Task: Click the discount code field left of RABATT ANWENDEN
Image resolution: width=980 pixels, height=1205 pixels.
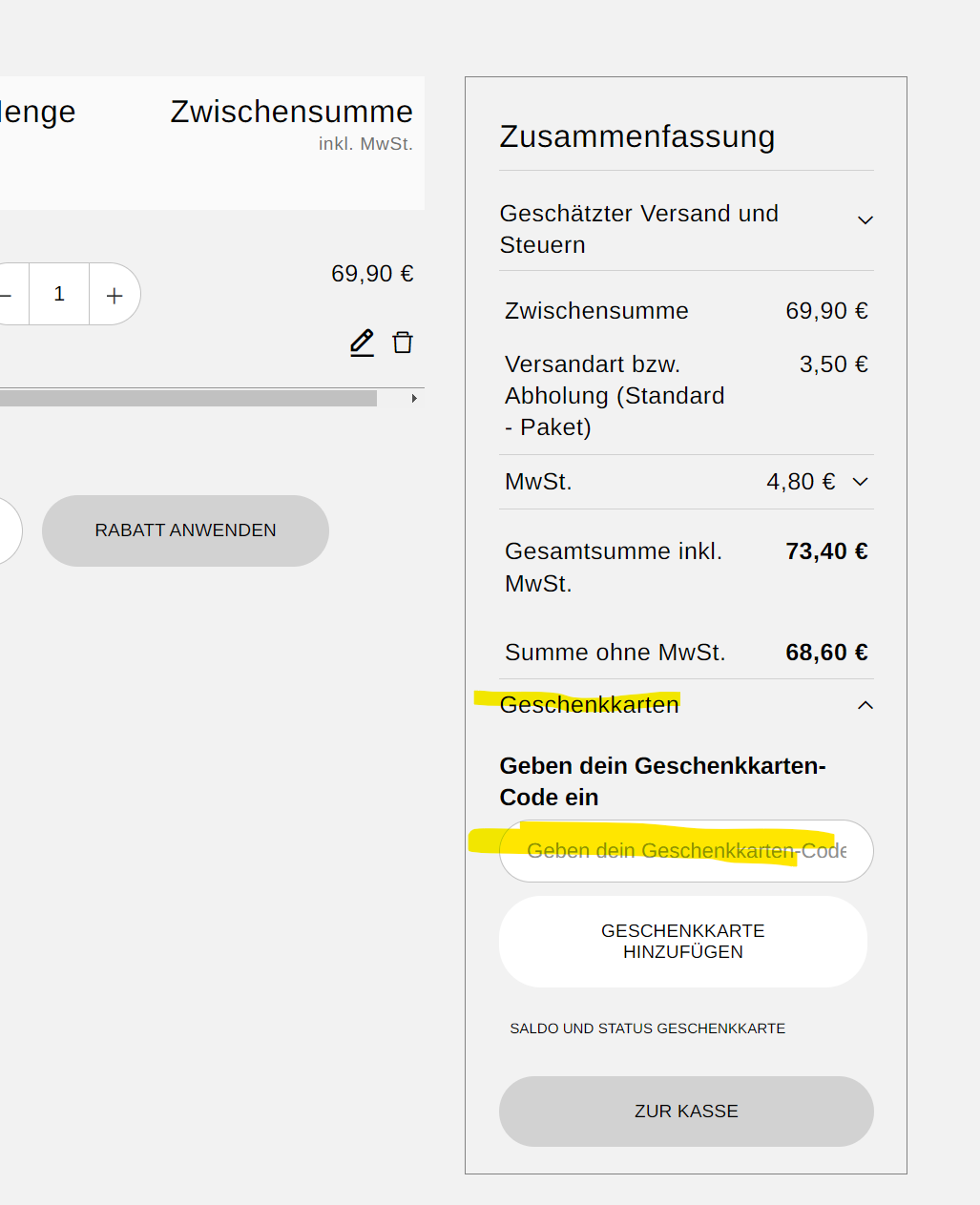Action: click(x=8, y=530)
